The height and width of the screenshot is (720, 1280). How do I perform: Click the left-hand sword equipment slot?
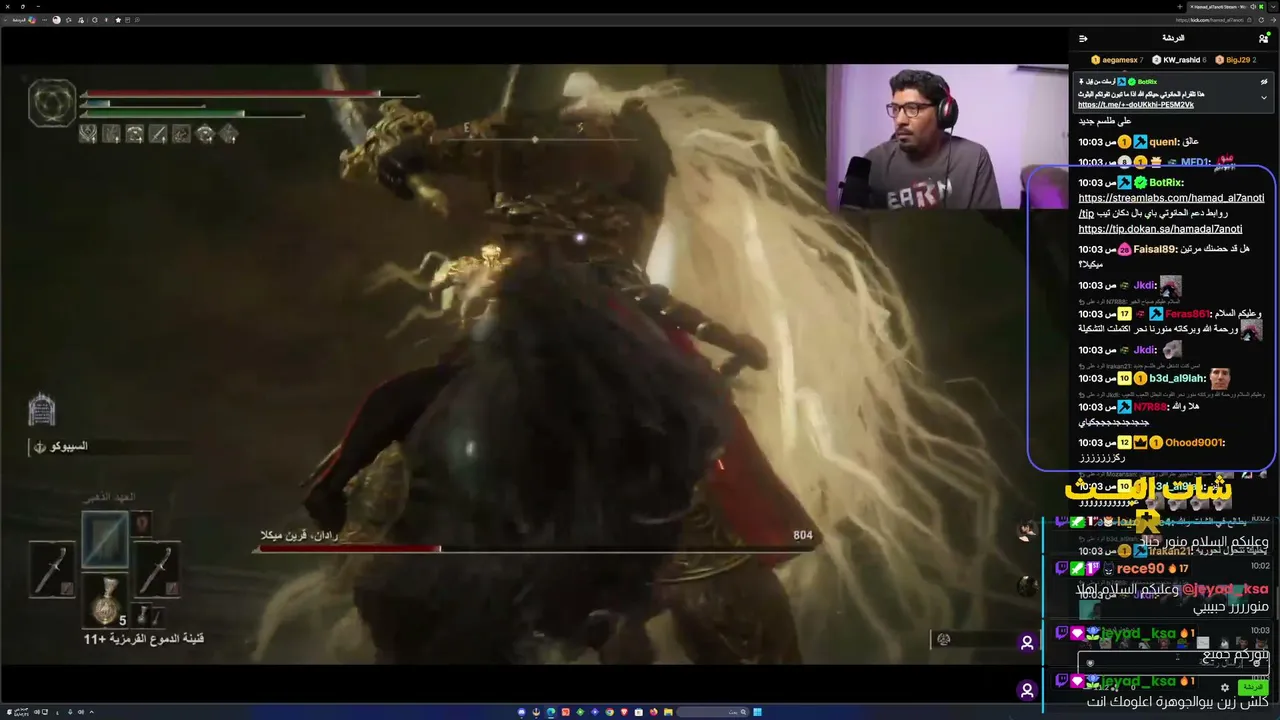coord(52,569)
